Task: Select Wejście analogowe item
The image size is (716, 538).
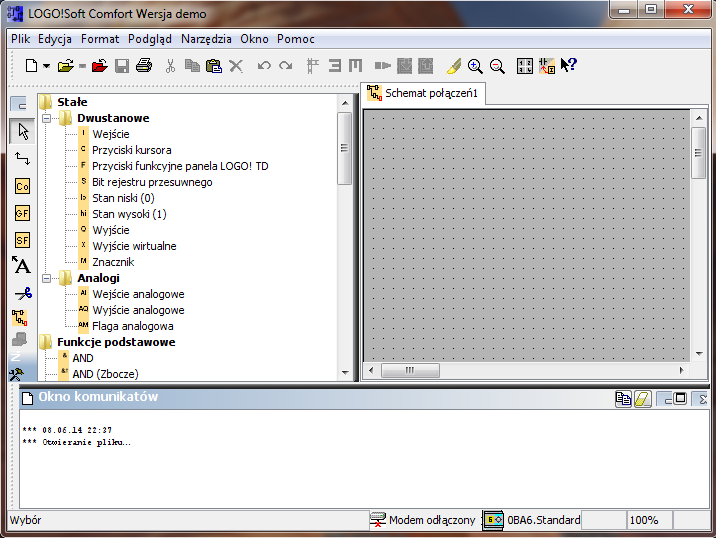Action: point(138,294)
